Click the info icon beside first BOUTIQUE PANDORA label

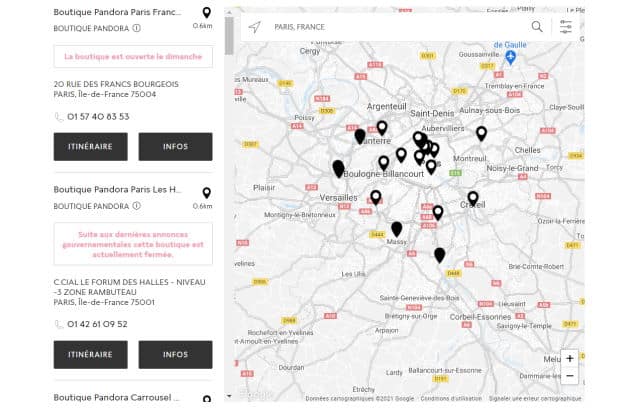coord(137,28)
